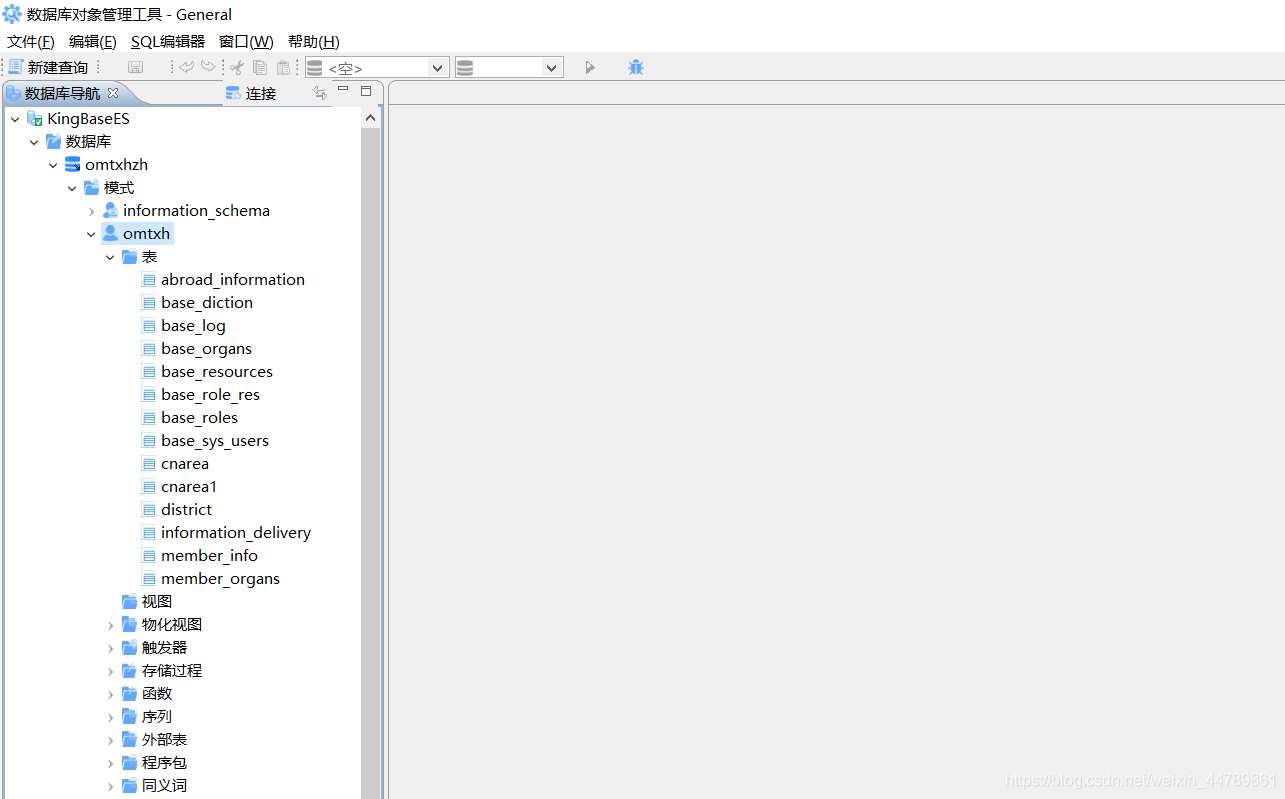The height and width of the screenshot is (799, 1285).
Task: Collapse the omtxhzh database node
Action: [53, 165]
